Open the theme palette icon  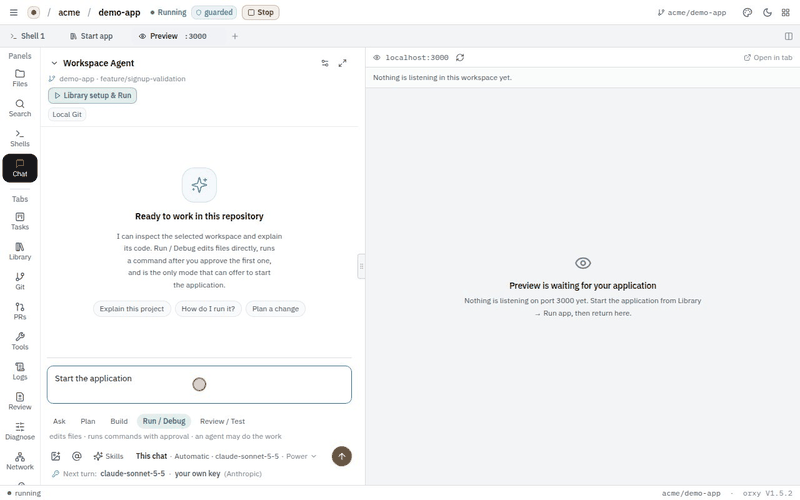click(747, 12)
